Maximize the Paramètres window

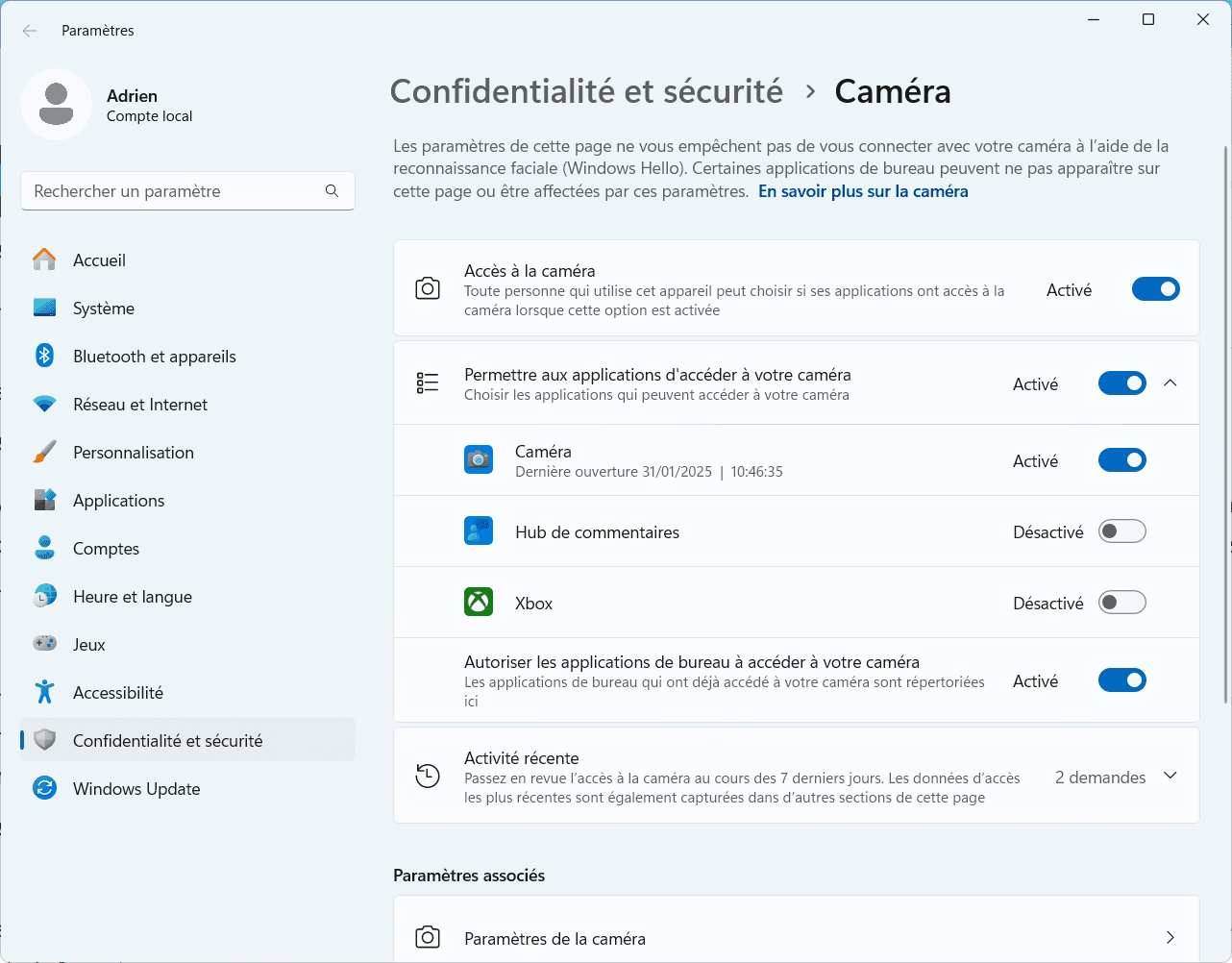point(1148,19)
